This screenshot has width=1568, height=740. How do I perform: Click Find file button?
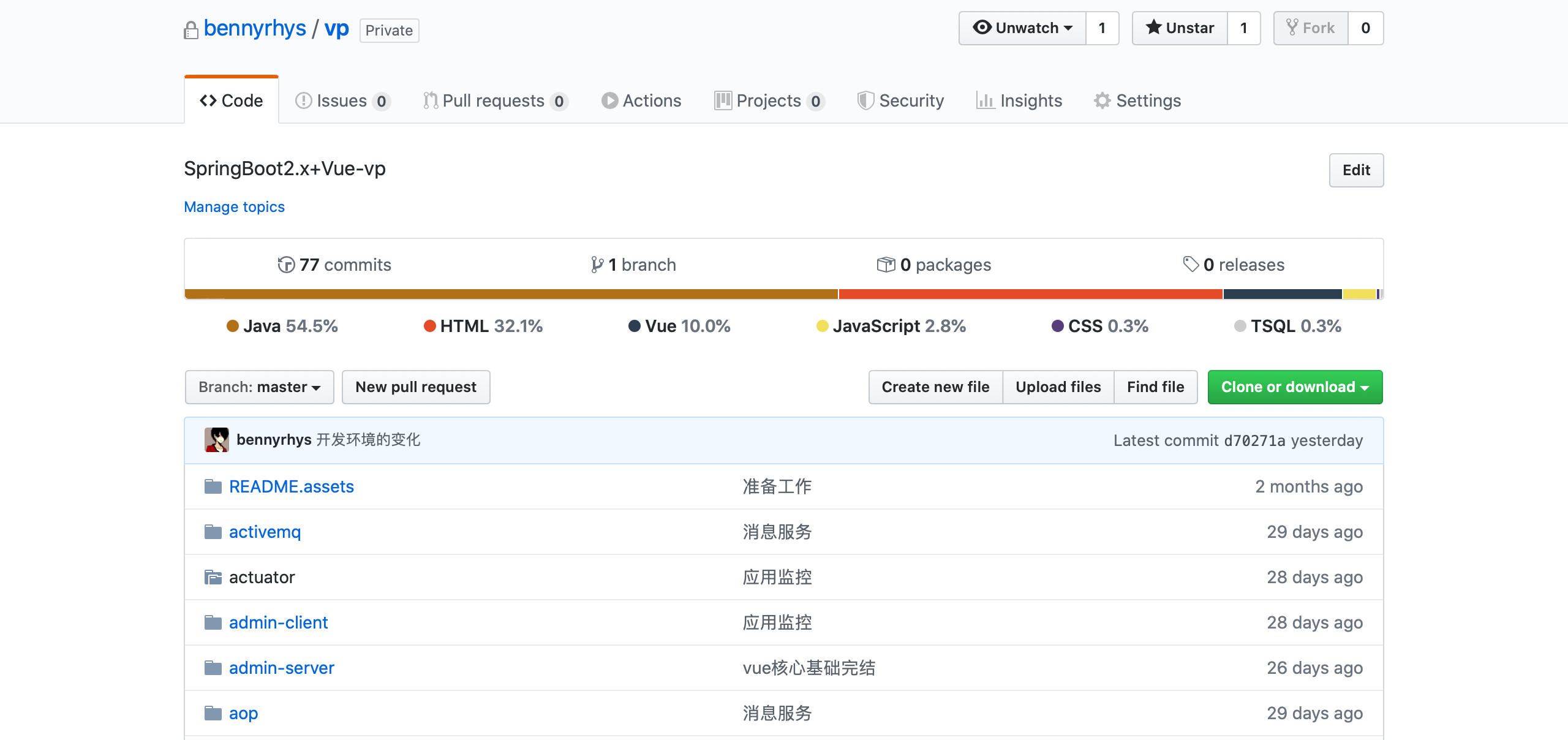coord(1156,387)
